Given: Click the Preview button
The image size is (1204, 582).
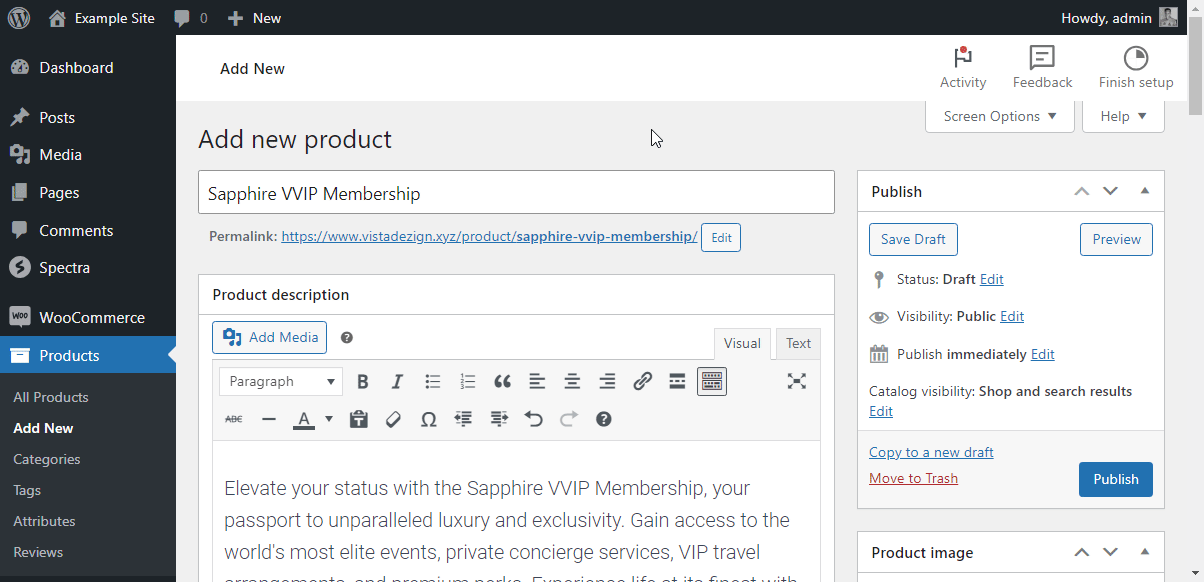Looking at the screenshot, I should 1116,239.
